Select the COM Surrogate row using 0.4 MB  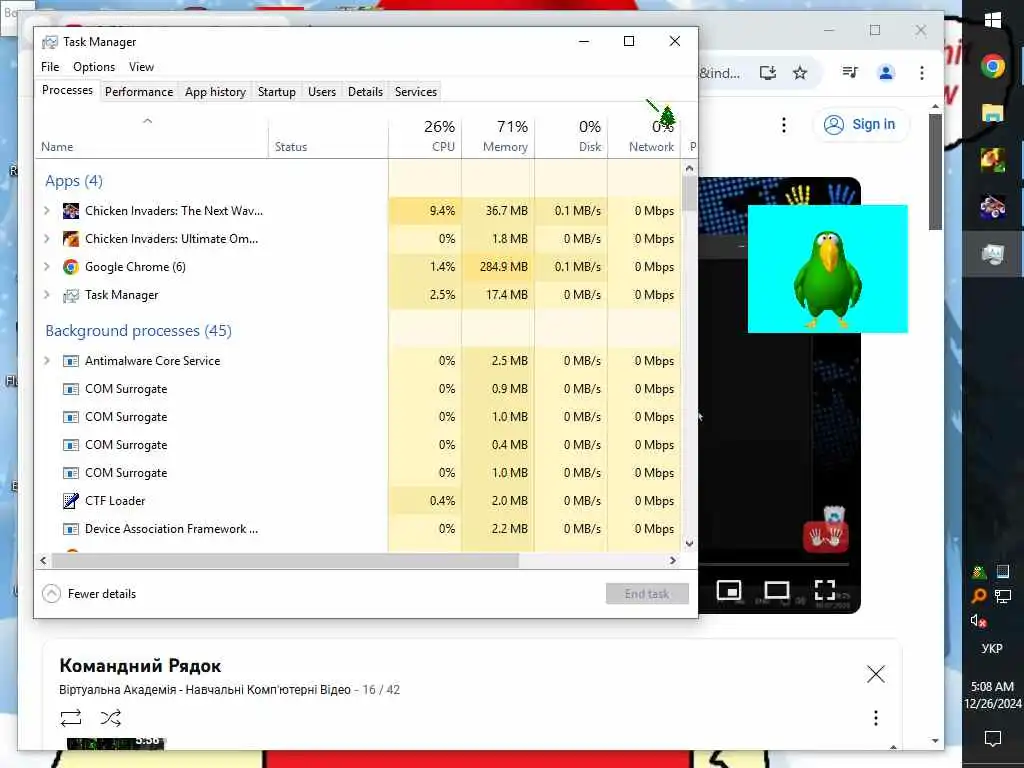click(357, 445)
